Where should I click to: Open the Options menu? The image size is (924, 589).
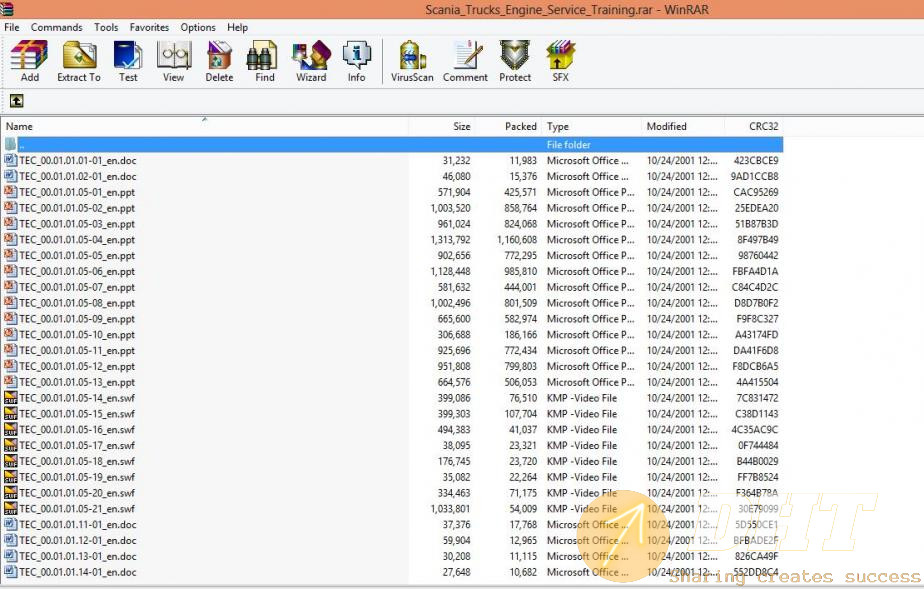tap(198, 27)
